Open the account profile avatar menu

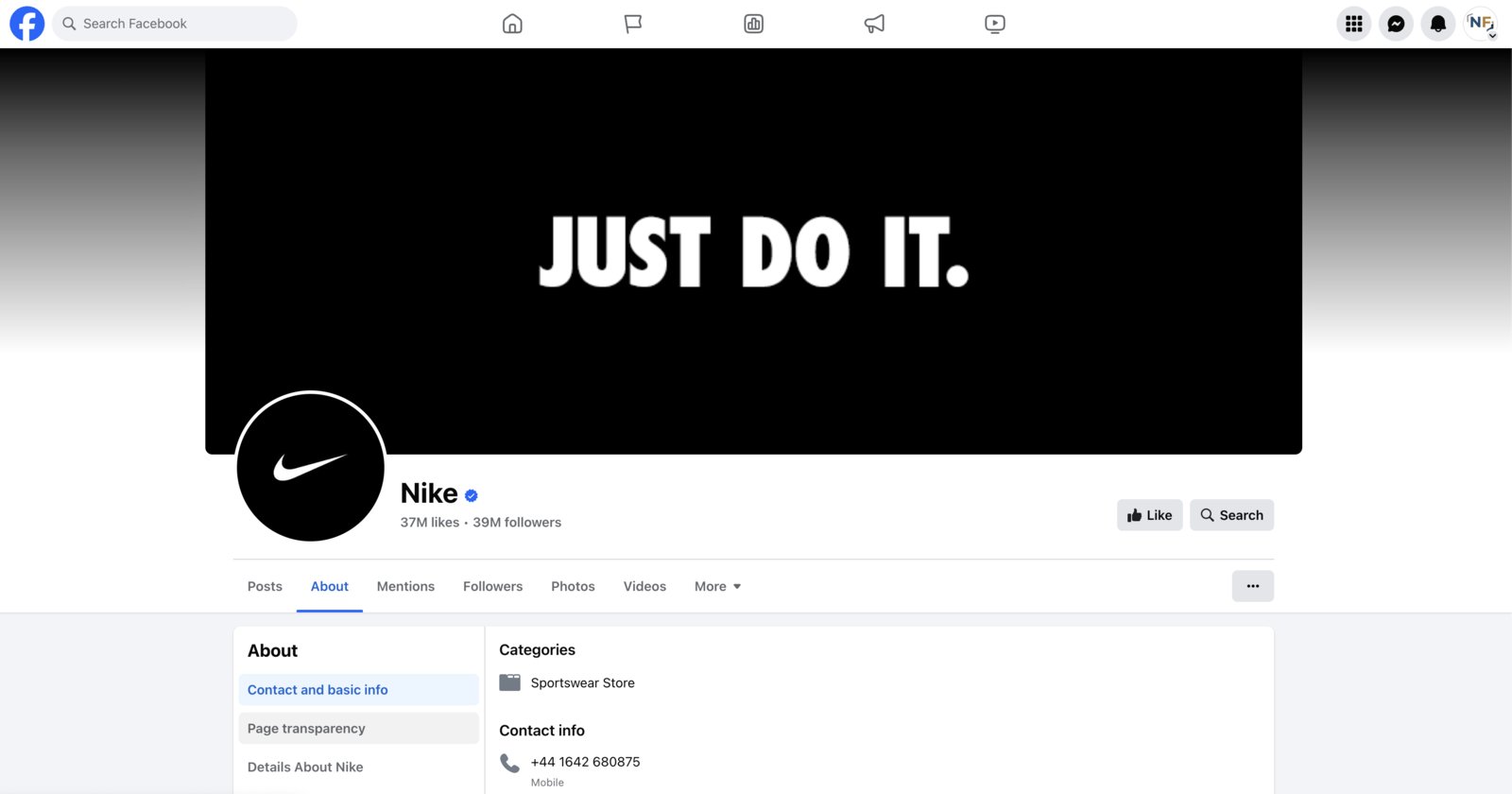[x=1481, y=24]
